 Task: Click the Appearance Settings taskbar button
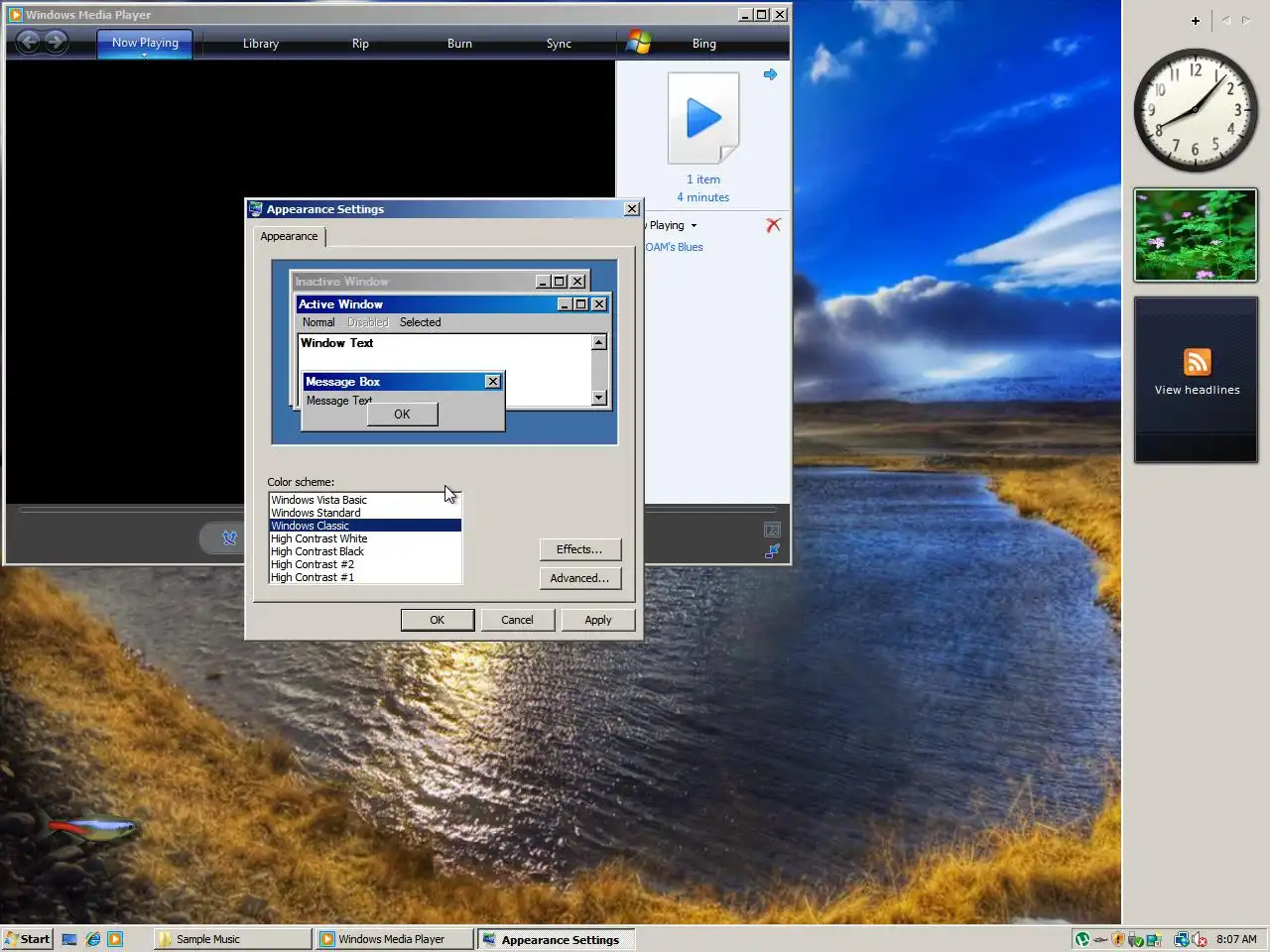coord(556,939)
